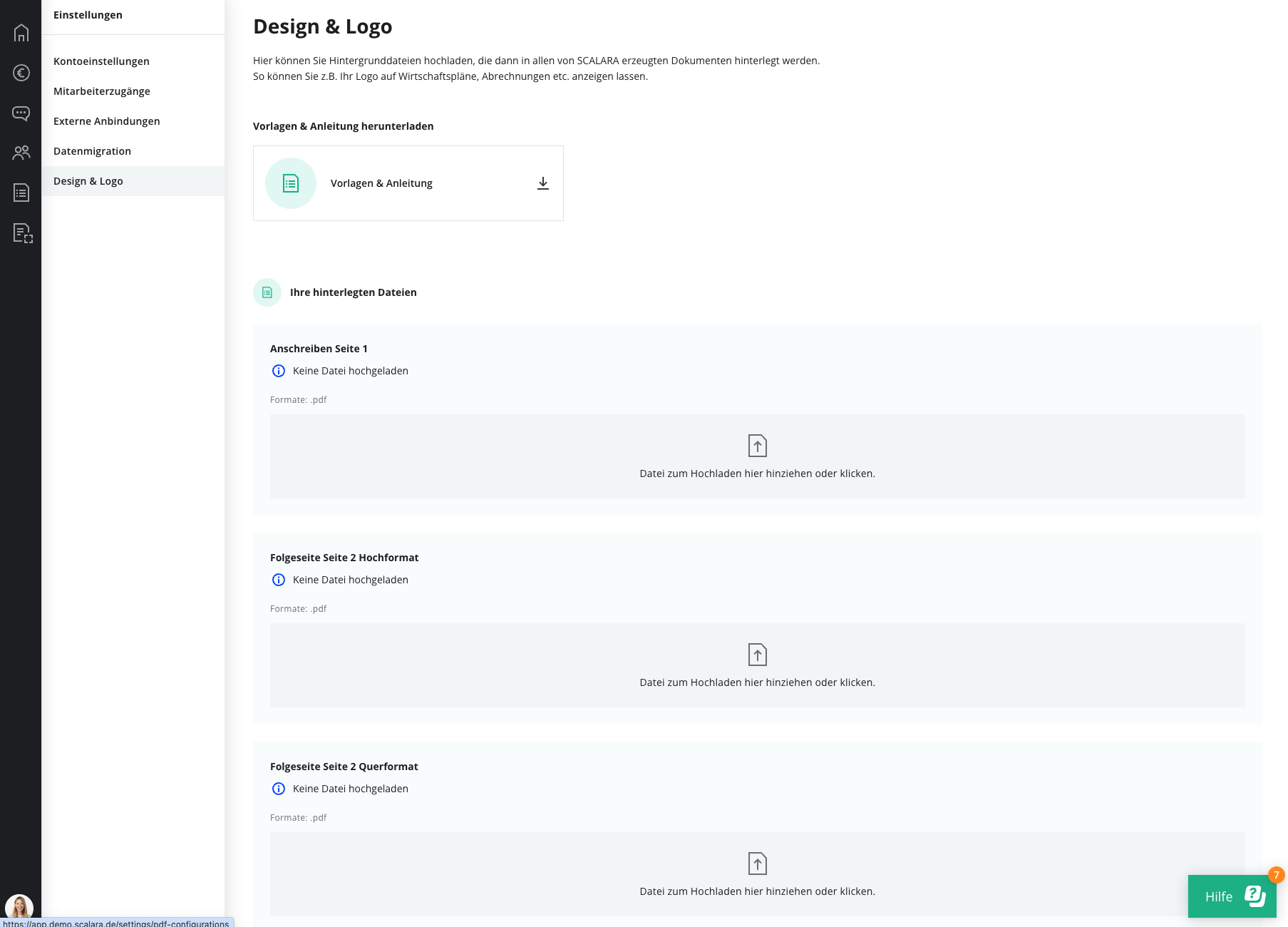
Task: Open the chat messages sidebar icon
Action: (21, 113)
